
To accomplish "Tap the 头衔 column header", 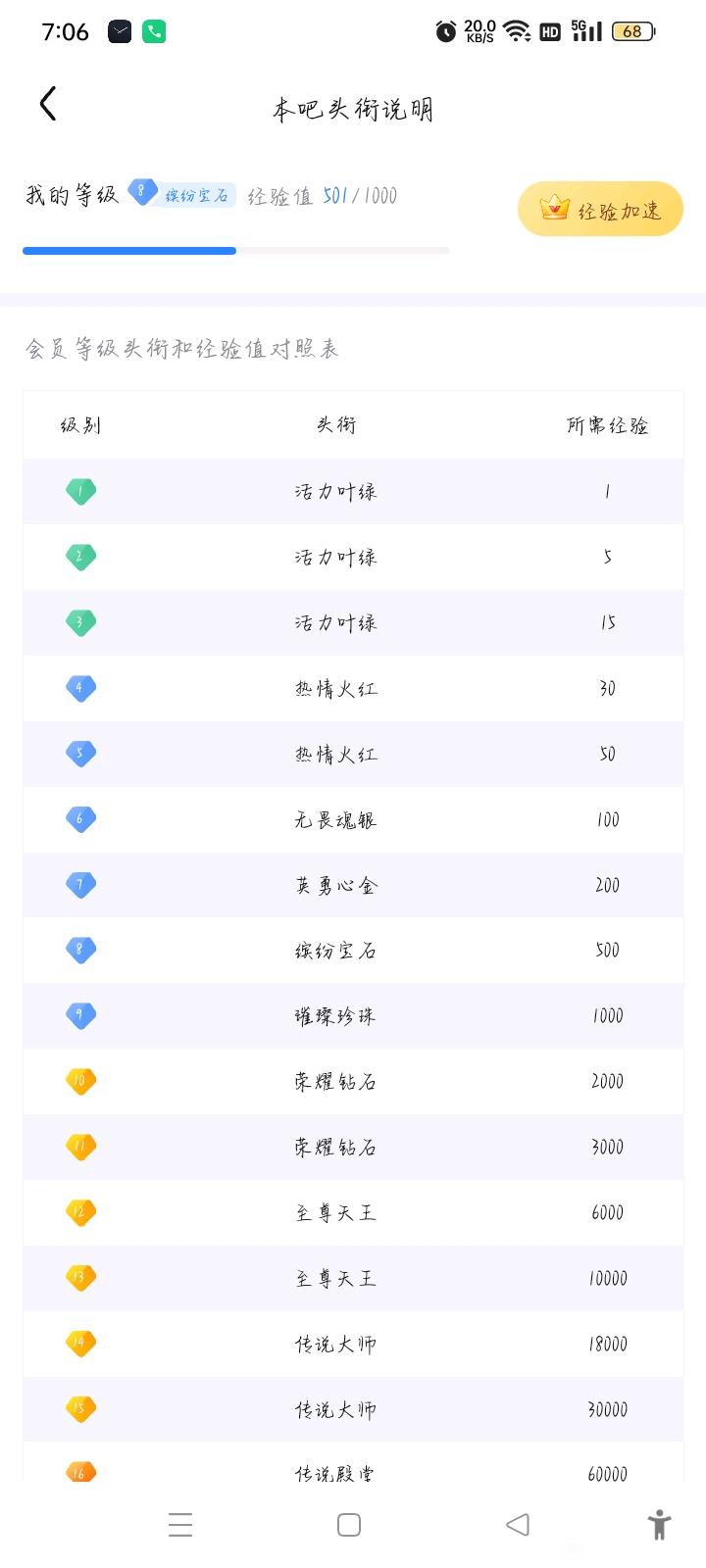I will coord(335,424).
